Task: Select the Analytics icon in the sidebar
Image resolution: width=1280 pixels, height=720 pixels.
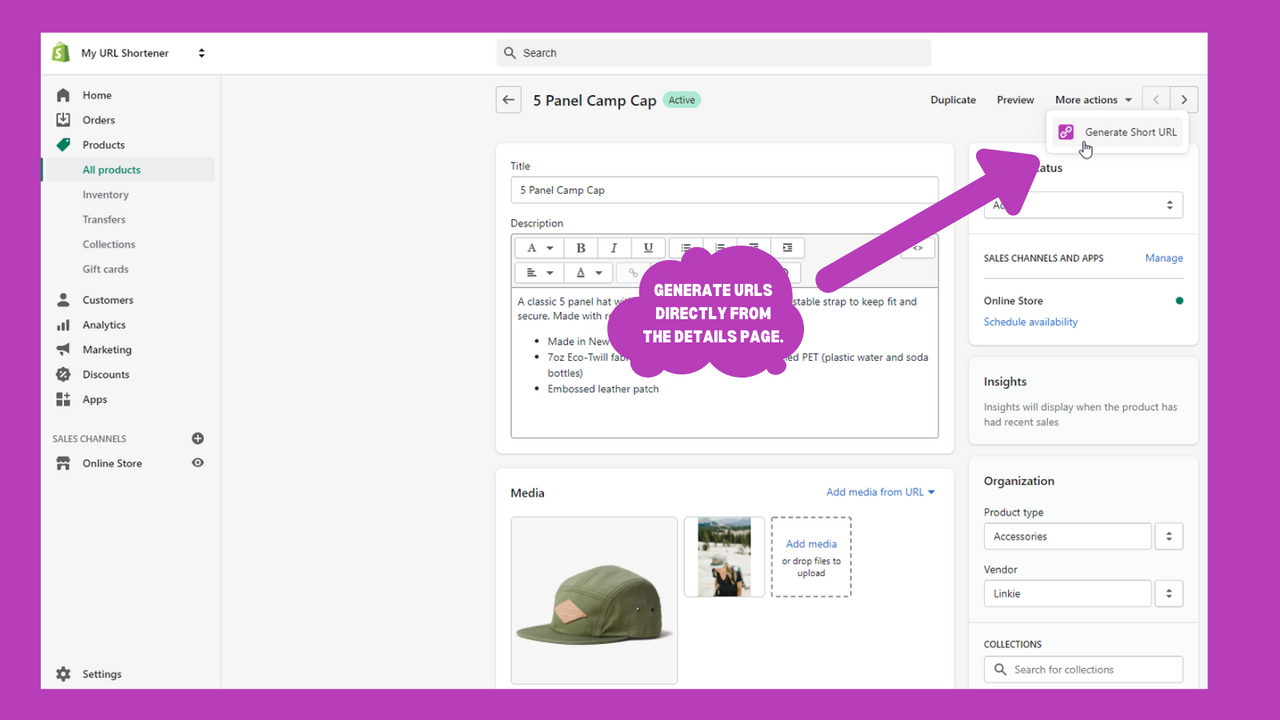Action: coord(63,324)
